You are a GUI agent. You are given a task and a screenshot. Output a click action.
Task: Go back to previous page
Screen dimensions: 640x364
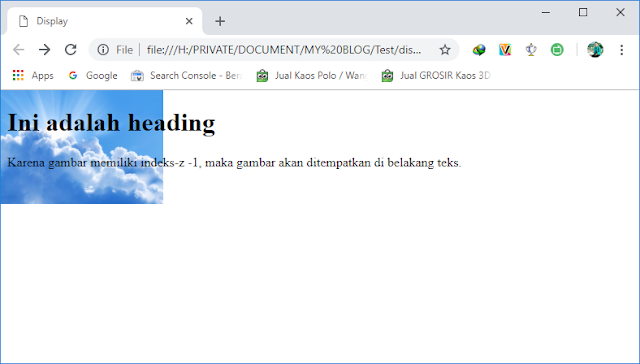tap(19, 50)
